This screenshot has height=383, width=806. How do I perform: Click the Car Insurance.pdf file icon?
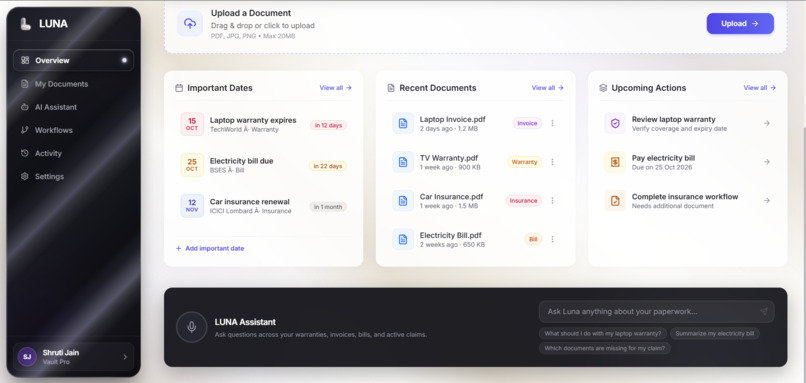click(x=403, y=200)
